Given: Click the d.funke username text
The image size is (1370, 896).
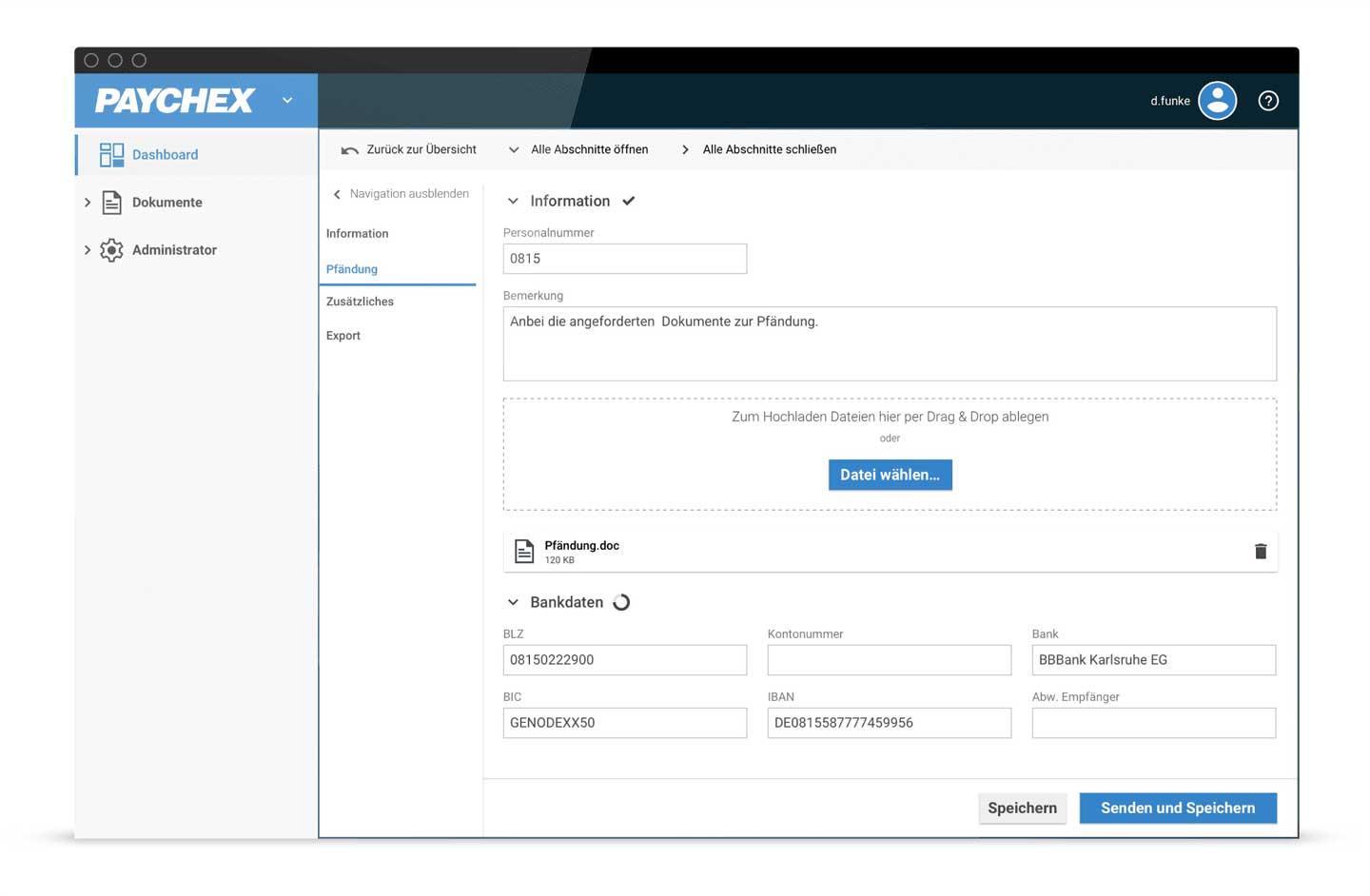Looking at the screenshot, I should click(1170, 101).
